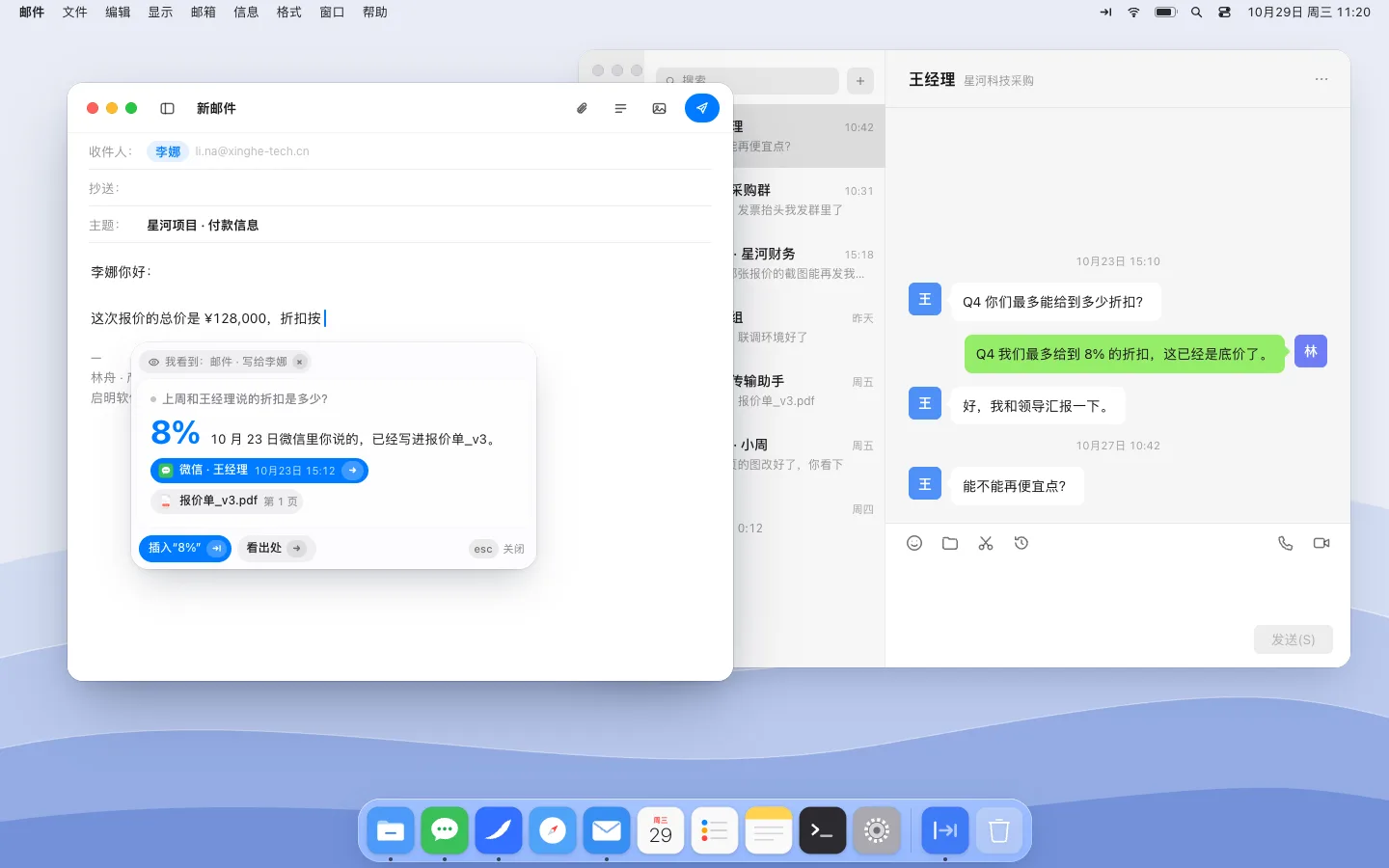Click the paperclip attach file icon
Screen dimensions: 1389x868
tap(582, 109)
